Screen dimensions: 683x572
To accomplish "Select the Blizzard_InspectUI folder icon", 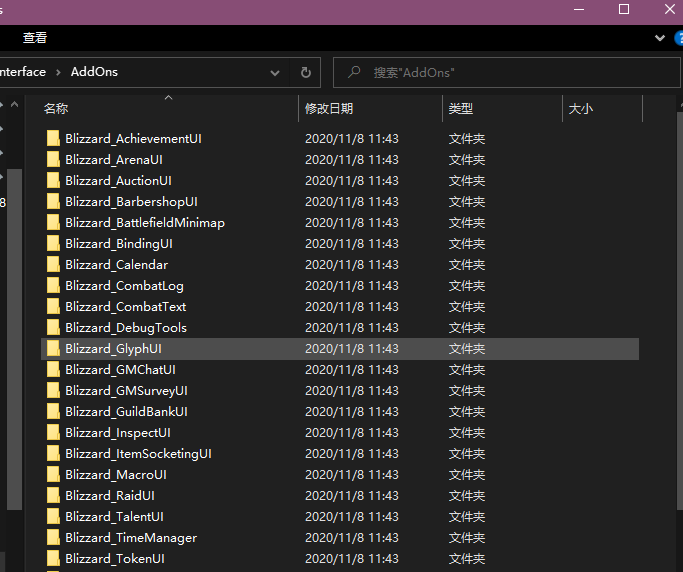I will (x=53, y=432).
